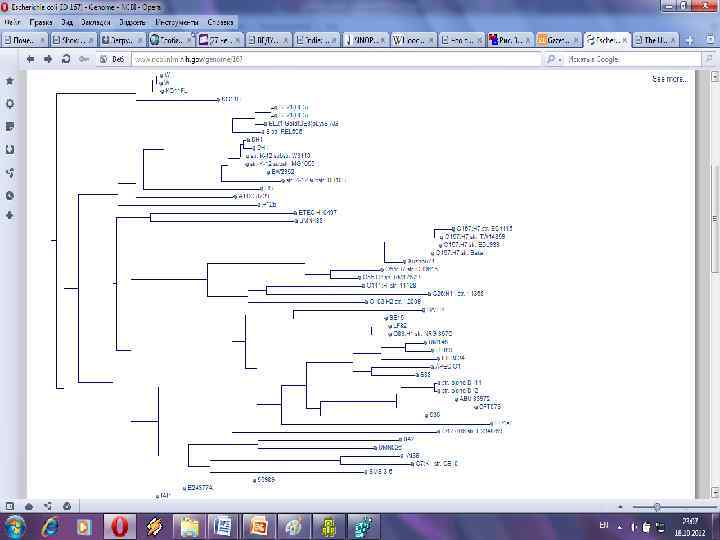Open the 'Инструменты' menu
The width and height of the screenshot is (720, 540).
[177, 22]
